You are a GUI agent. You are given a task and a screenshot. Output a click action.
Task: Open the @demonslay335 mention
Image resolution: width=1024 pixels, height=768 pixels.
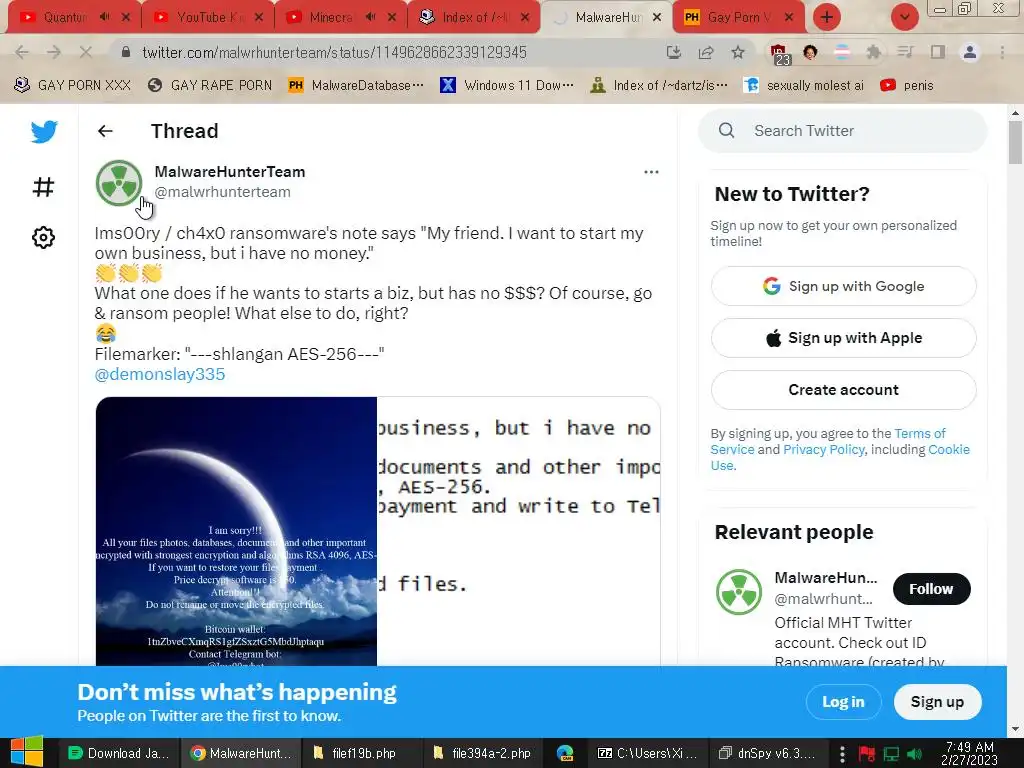(x=160, y=374)
